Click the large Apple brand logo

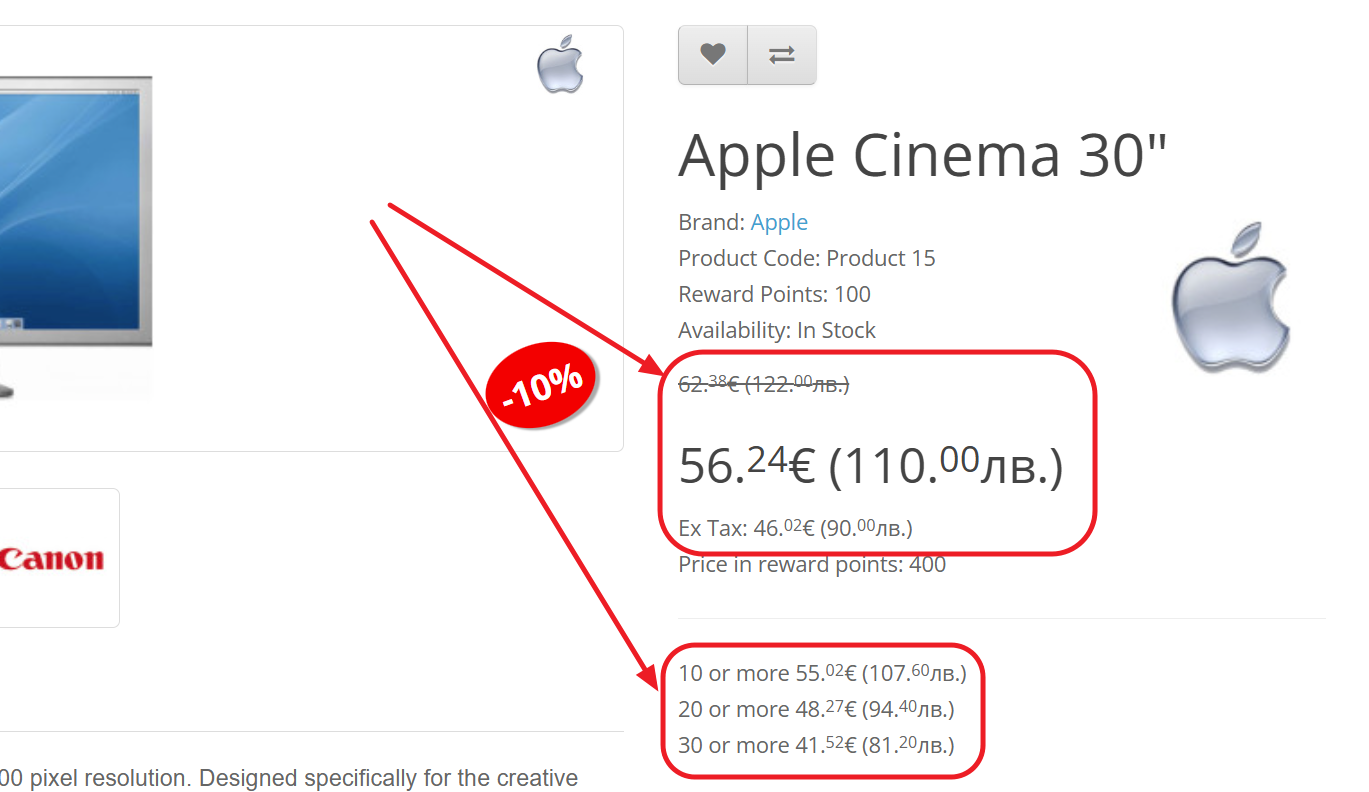pos(1231,297)
